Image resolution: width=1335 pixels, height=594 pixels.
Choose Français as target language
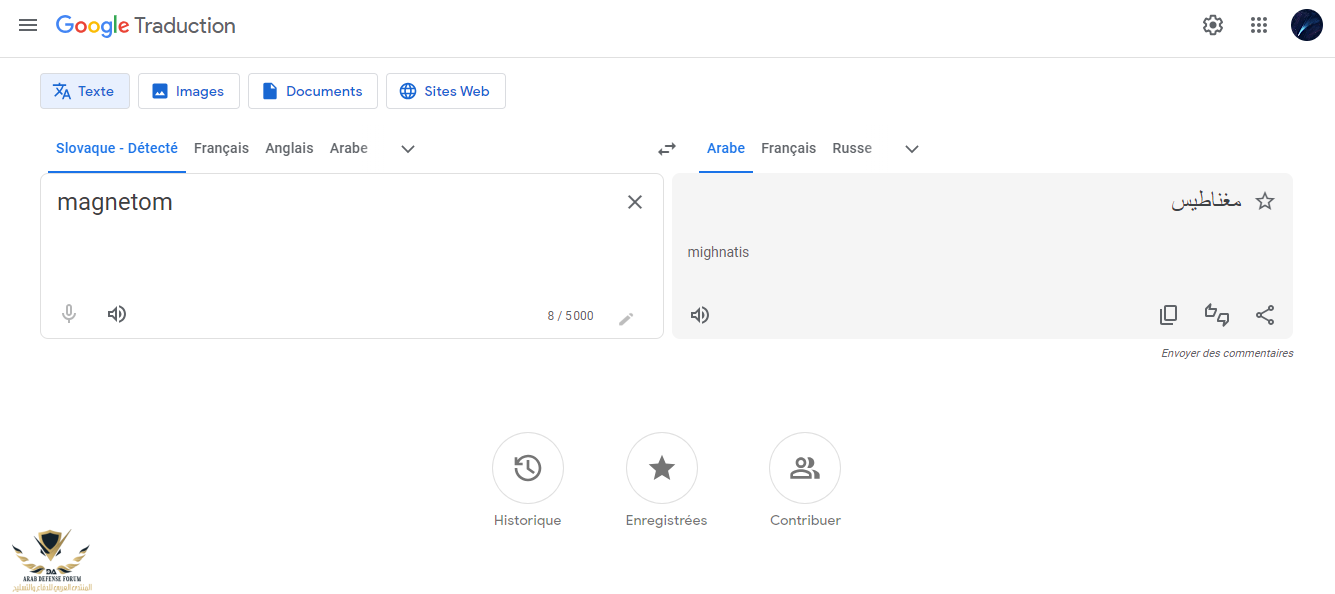[x=789, y=148]
